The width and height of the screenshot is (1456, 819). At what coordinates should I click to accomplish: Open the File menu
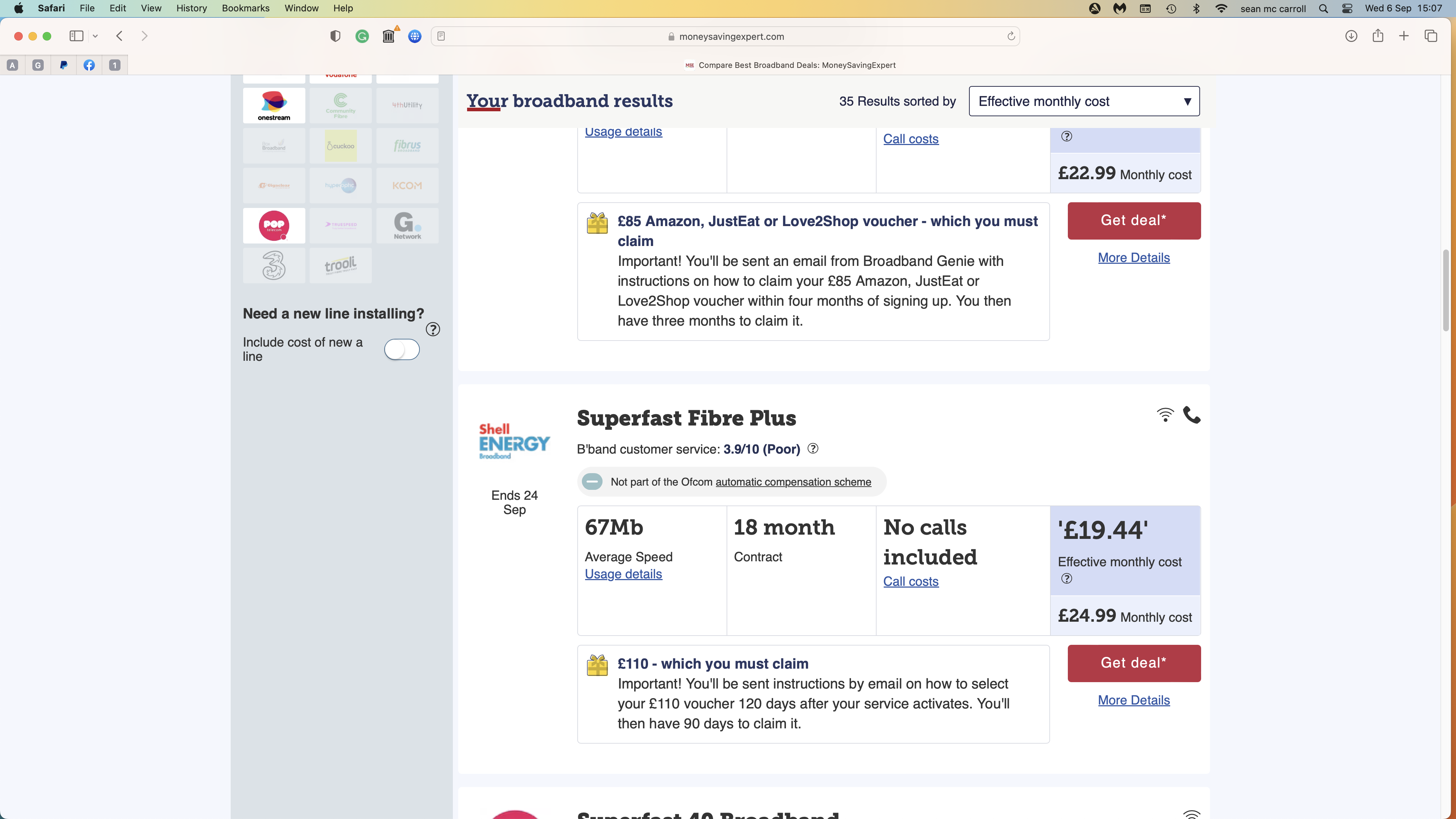[87, 9]
